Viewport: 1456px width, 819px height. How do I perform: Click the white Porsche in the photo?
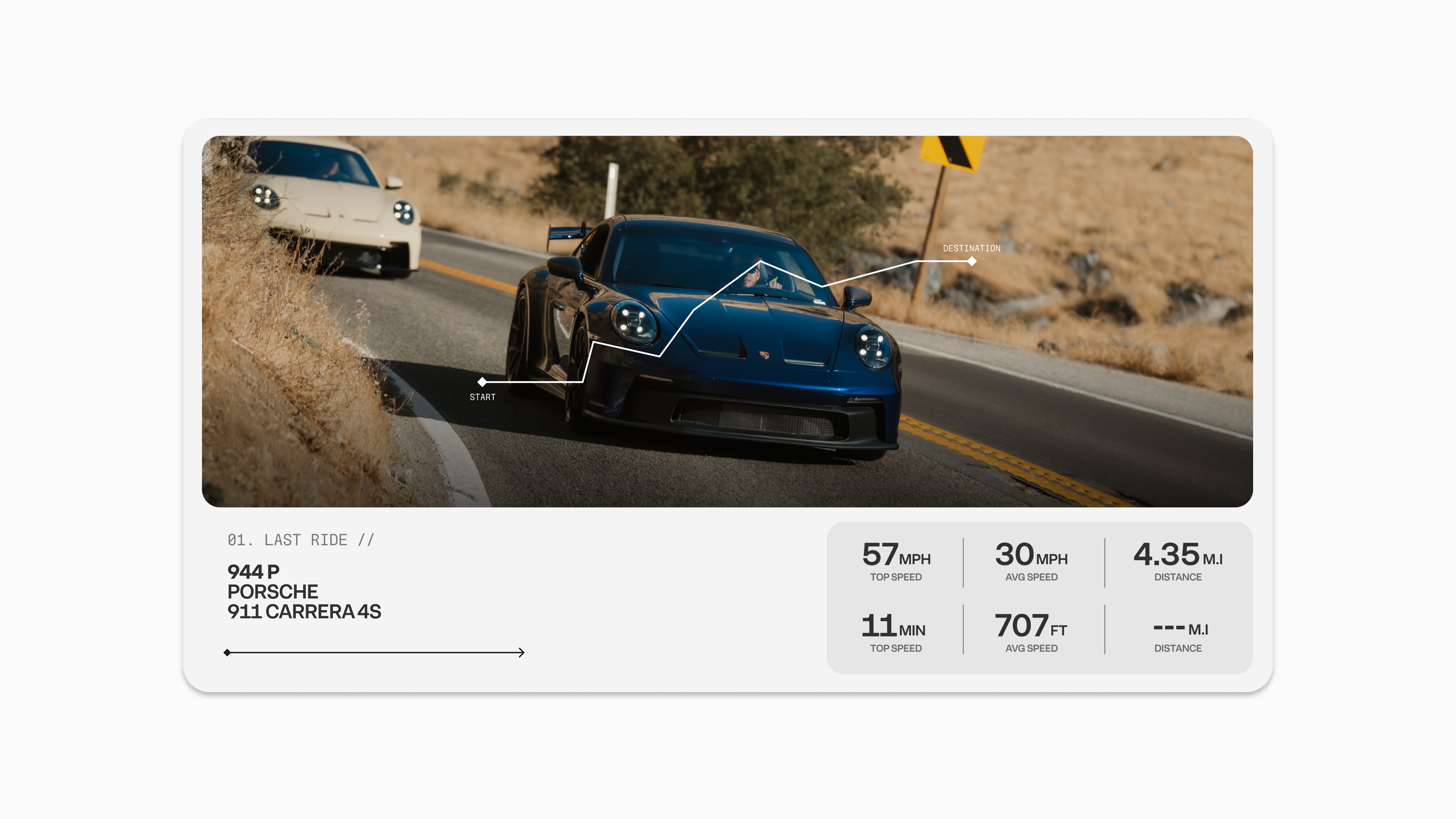pos(333,206)
